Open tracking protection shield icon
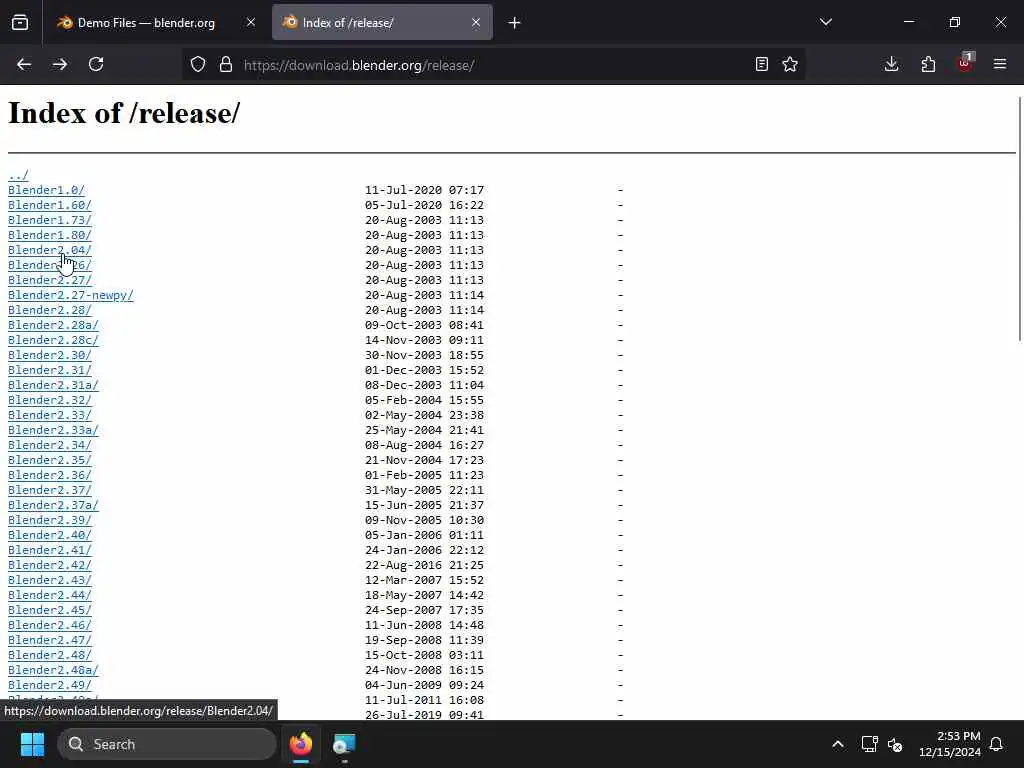Screen dimensions: 1024x768 coord(198,65)
